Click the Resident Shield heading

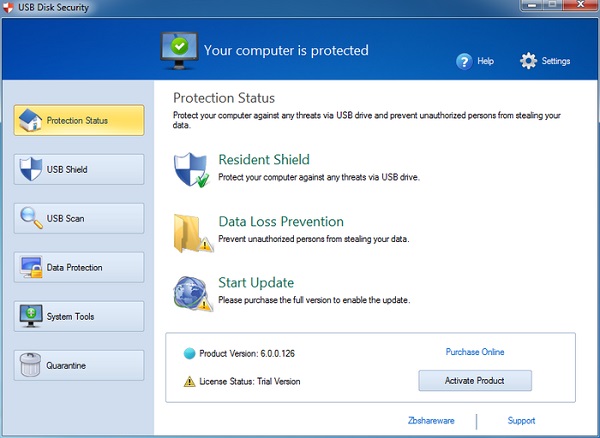coord(264,160)
